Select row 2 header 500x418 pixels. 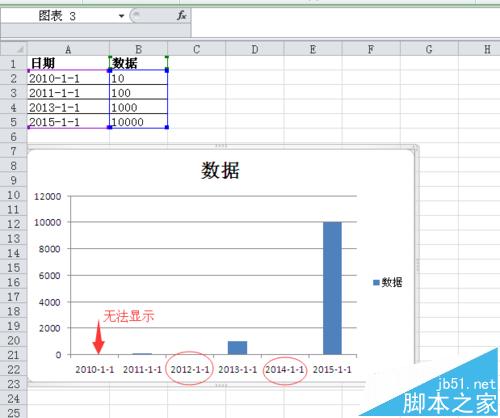click(13, 78)
